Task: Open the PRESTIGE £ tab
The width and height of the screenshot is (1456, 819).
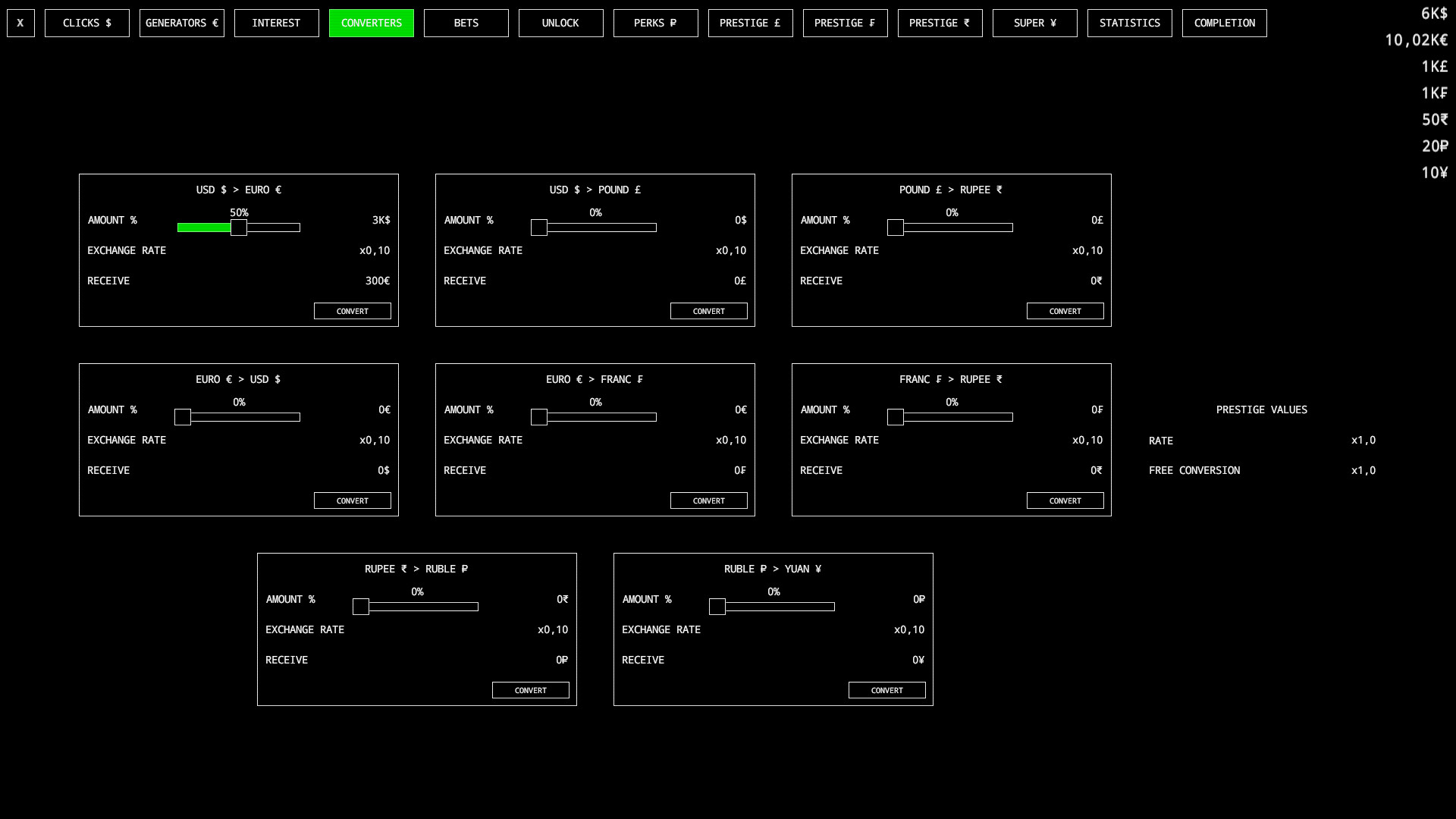Action: point(750,23)
